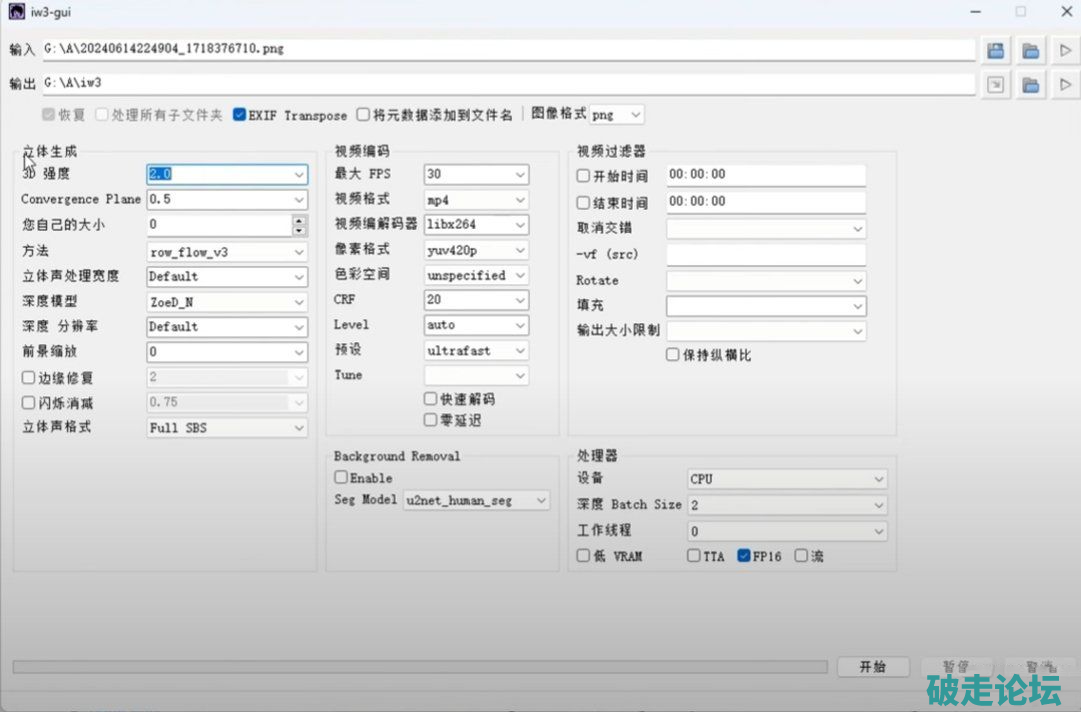This screenshot has height=712, width=1081.
Task: Click the output folder browse icon
Action: coord(1030,85)
